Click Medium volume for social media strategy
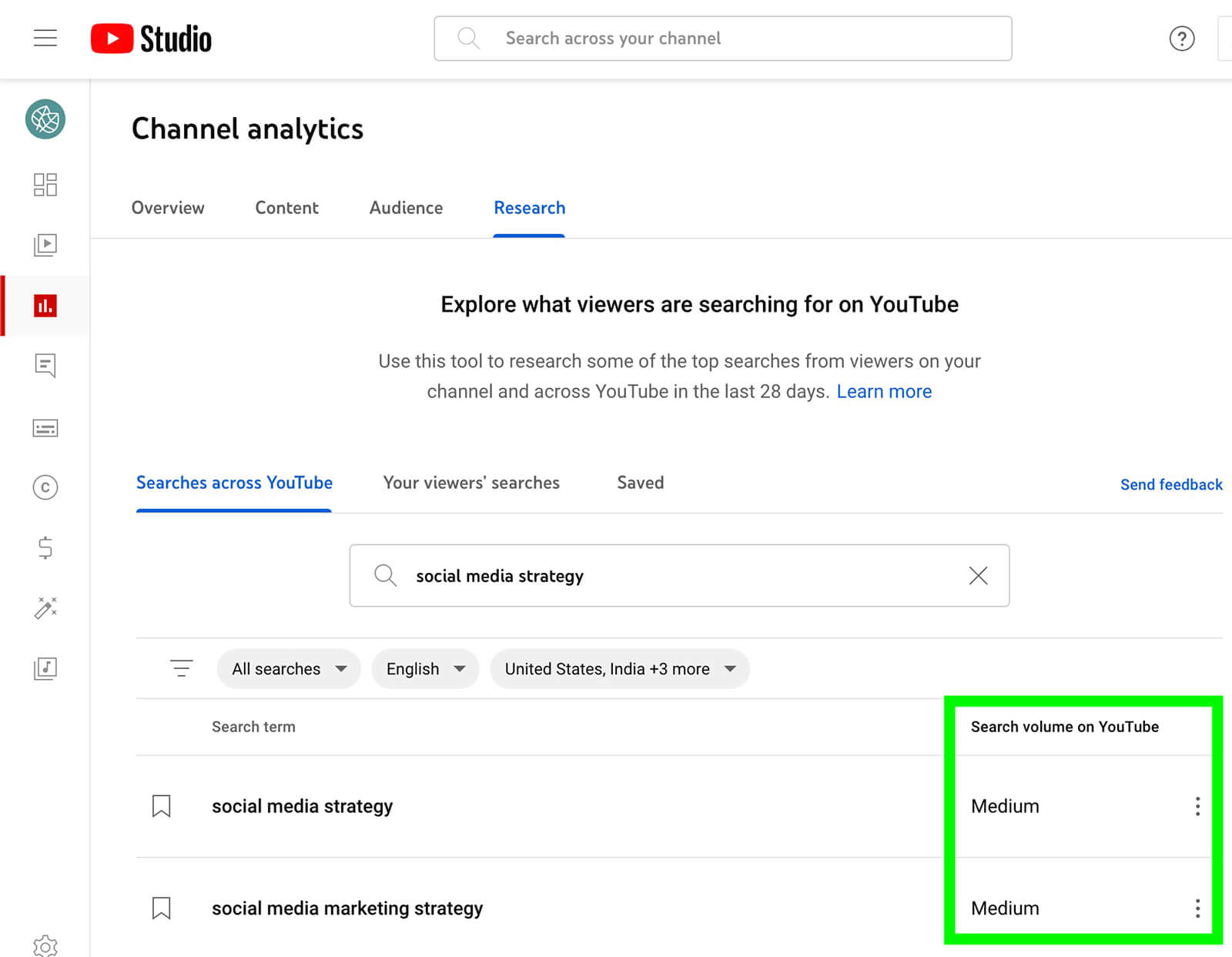This screenshot has height=957, width=1232. pyautogui.click(x=1005, y=806)
